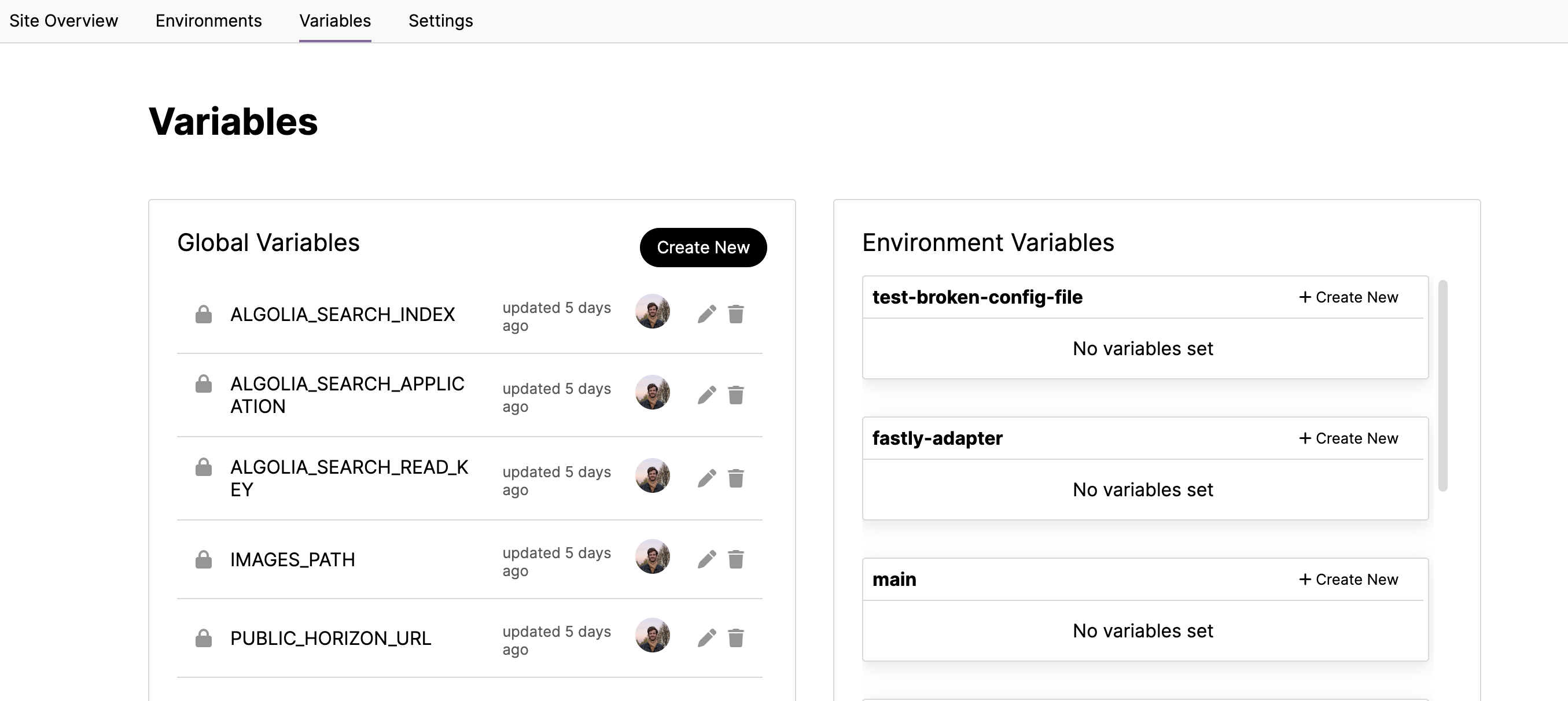The height and width of the screenshot is (701, 1568).
Task: Click 'updated 5 days ago' for PUBLIC_HORIZON_URL
Action: 557,640
